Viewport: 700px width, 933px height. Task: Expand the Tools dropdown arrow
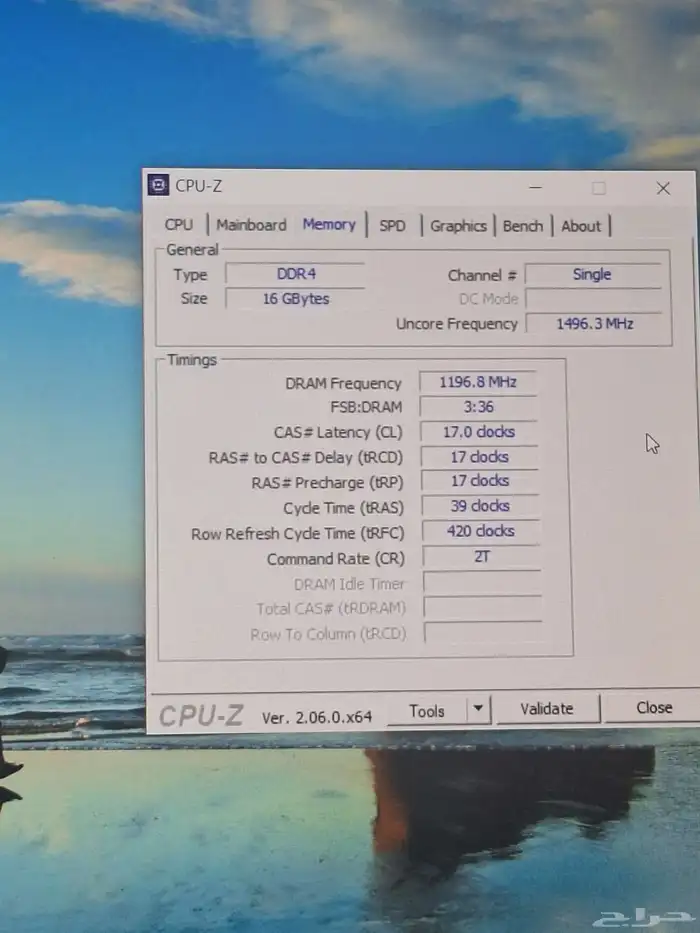point(478,709)
